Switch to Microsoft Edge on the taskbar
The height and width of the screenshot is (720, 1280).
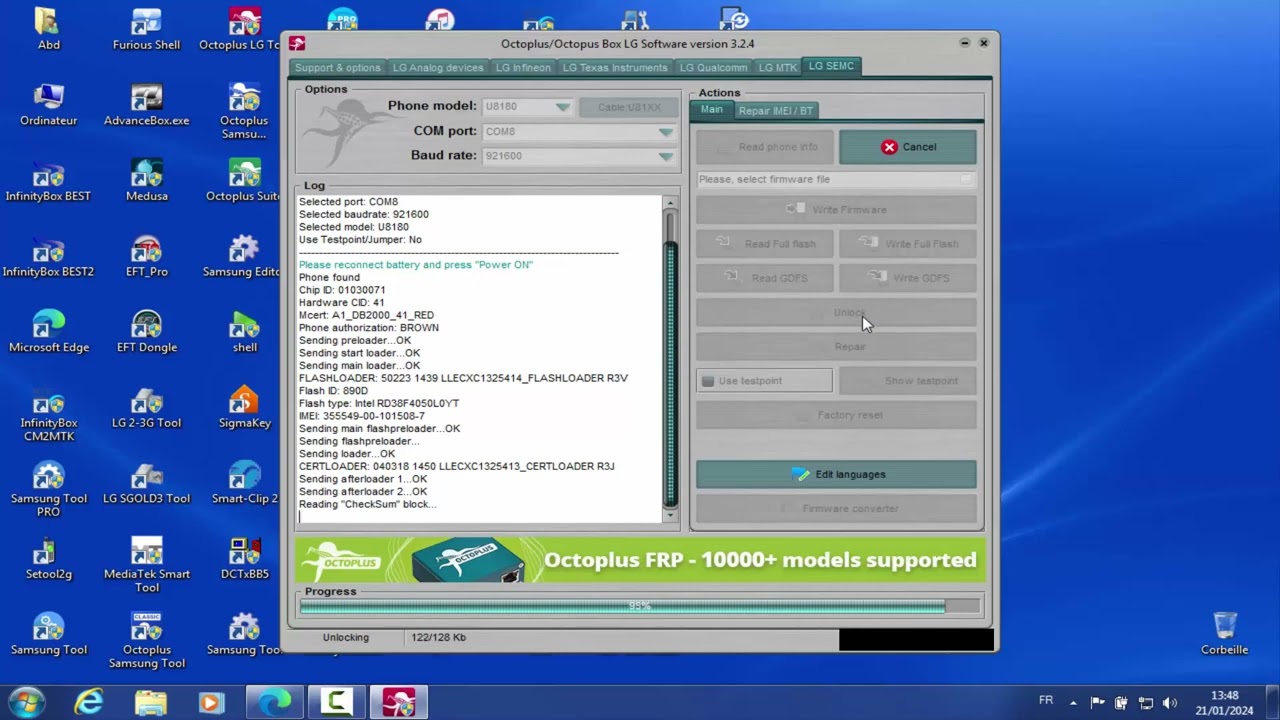pyautogui.click(x=274, y=702)
